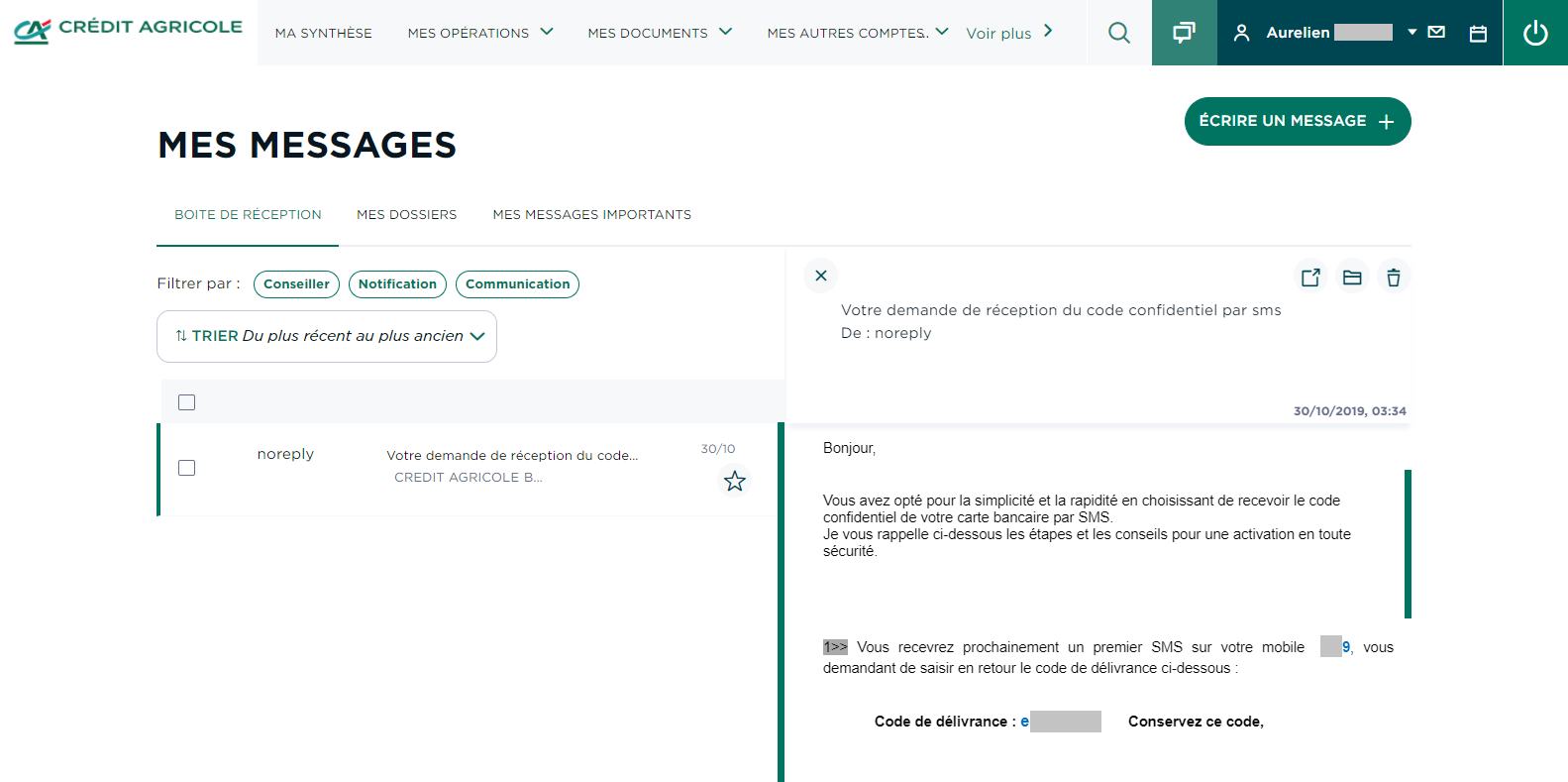Viewport: 1568px width, 782px height.
Task: Filter messages by Conseiller
Action: point(296,284)
